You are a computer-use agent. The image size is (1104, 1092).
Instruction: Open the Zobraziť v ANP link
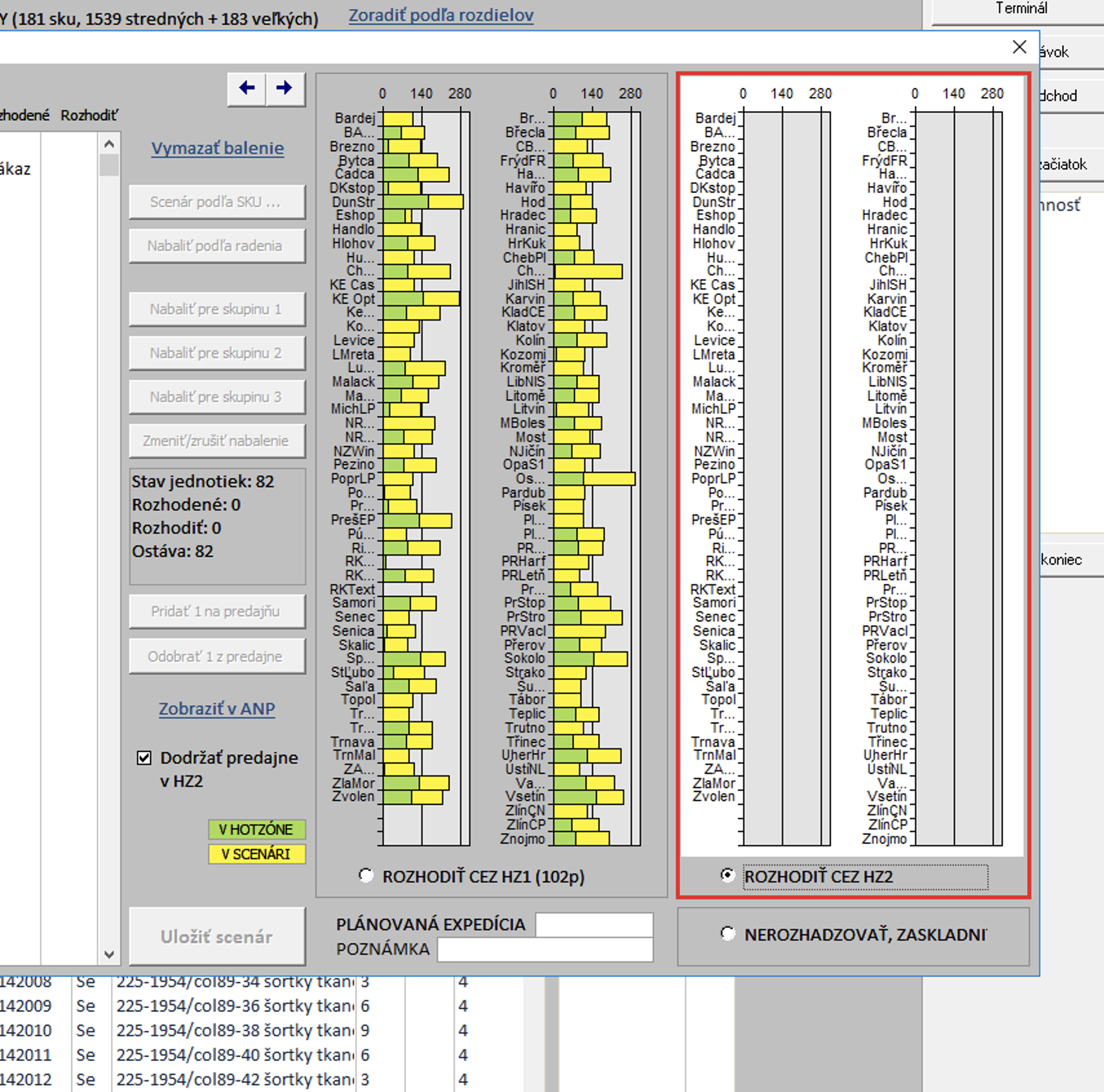(217, 709)
